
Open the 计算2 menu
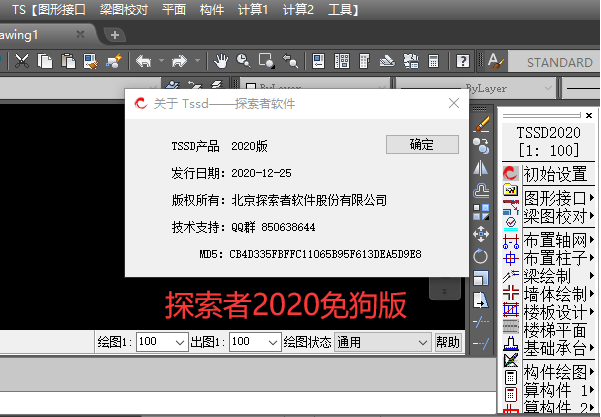click(x=298, y=10)
